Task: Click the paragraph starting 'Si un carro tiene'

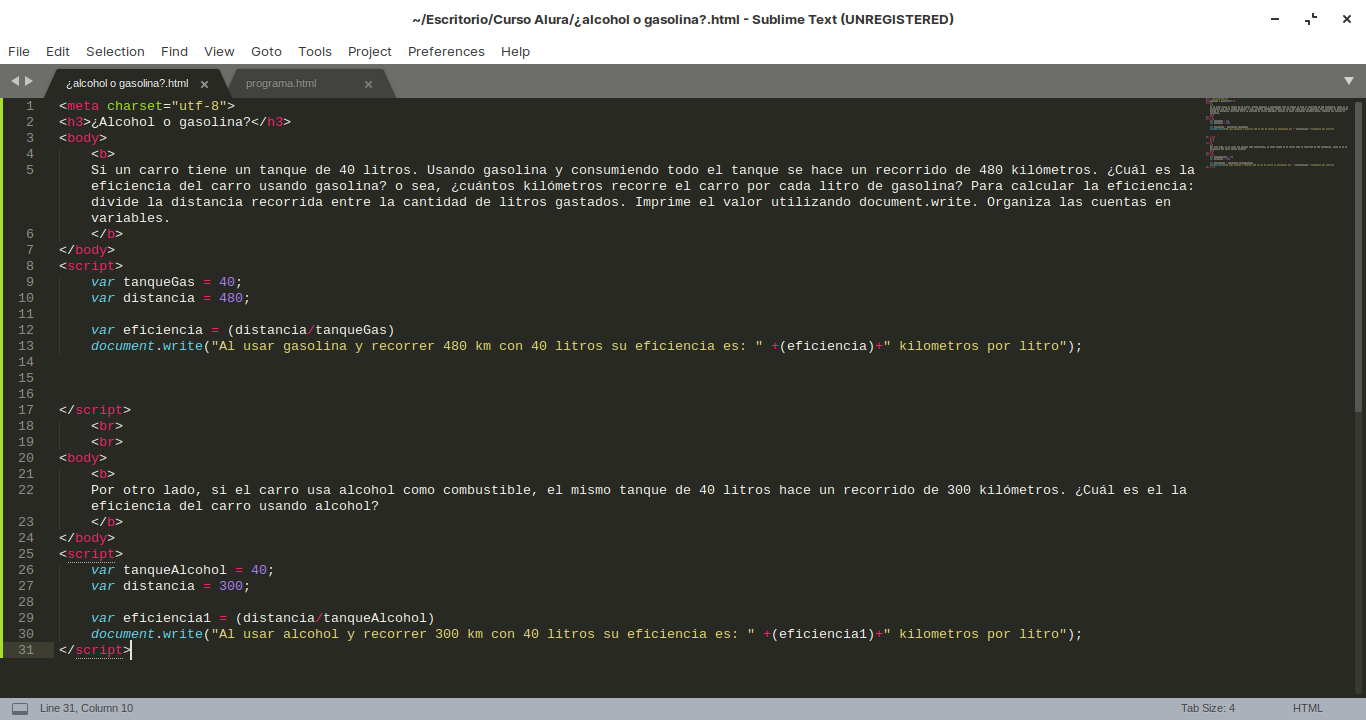Action: click(x=643, y=194)
